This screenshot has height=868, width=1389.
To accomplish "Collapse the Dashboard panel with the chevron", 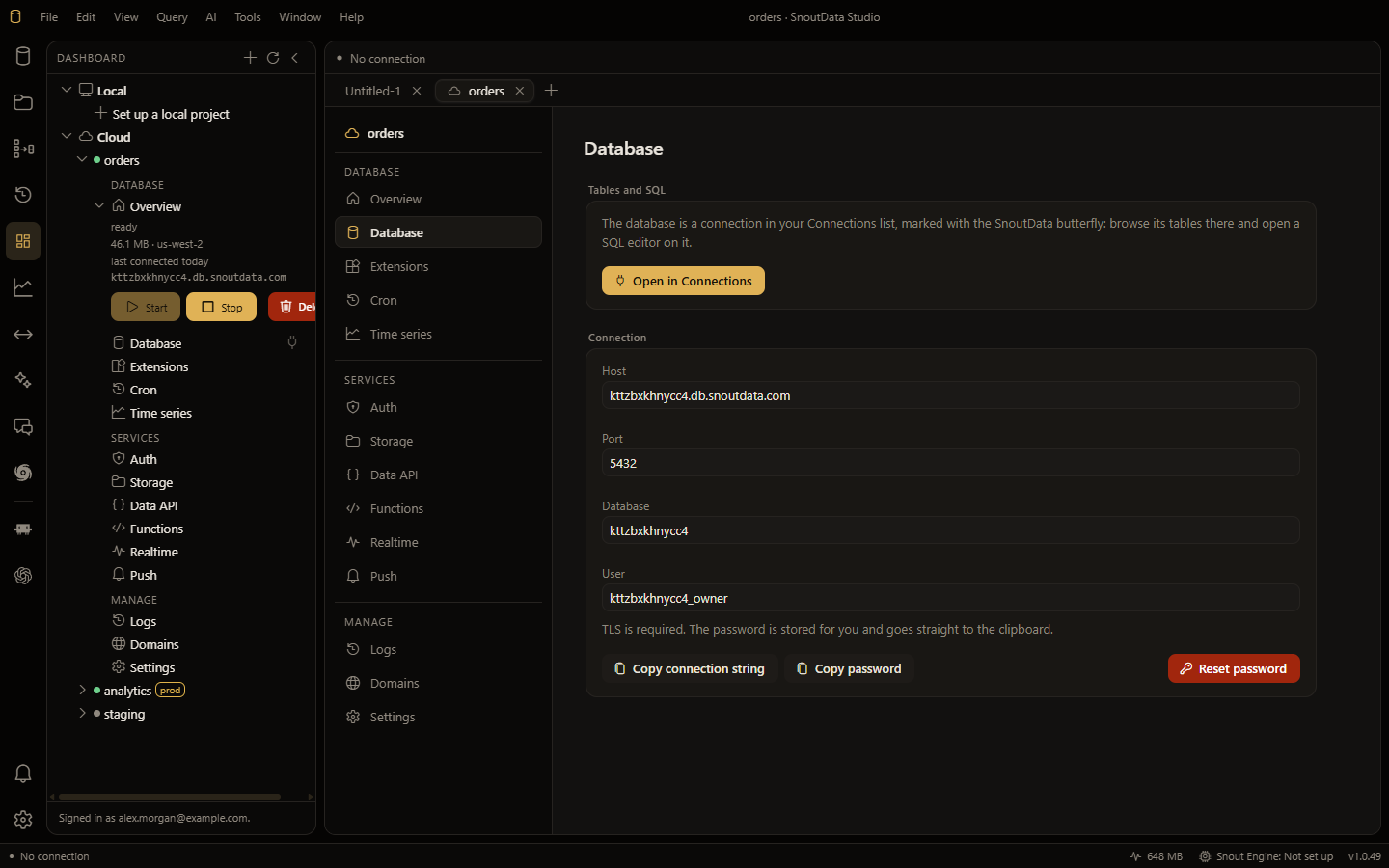I will (295, 58).
